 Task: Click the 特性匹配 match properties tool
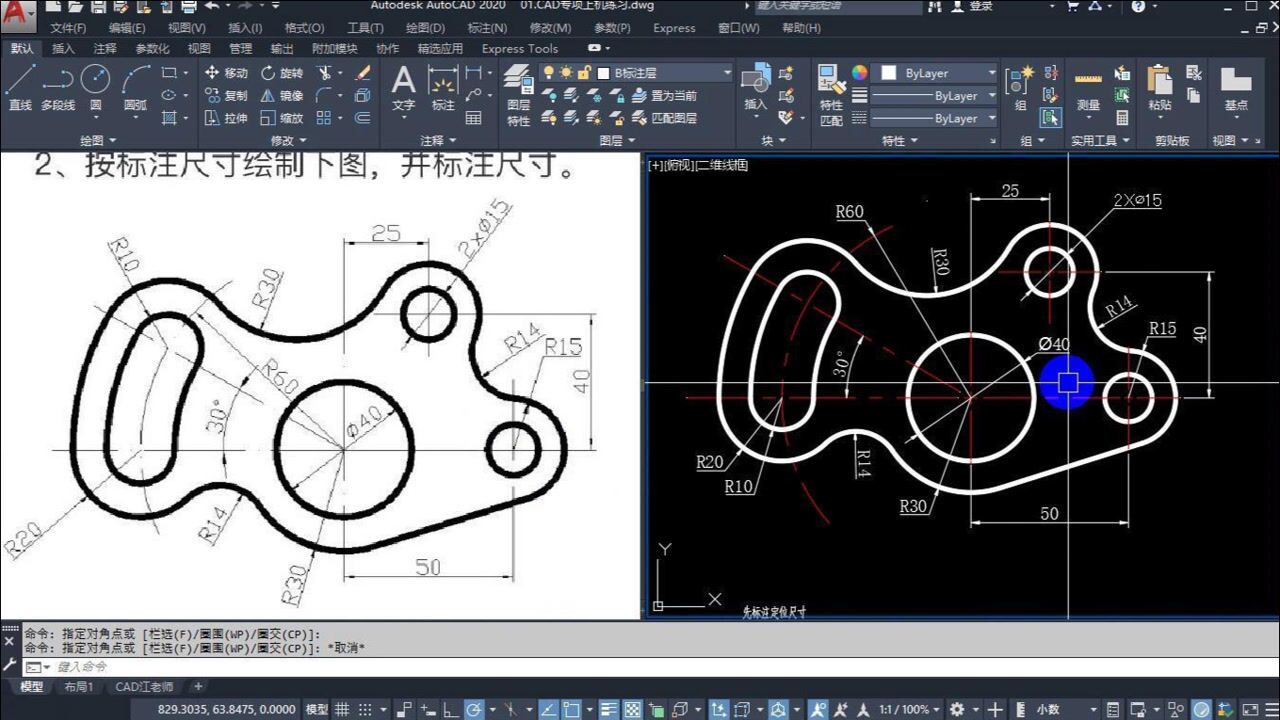click(831, 96)
